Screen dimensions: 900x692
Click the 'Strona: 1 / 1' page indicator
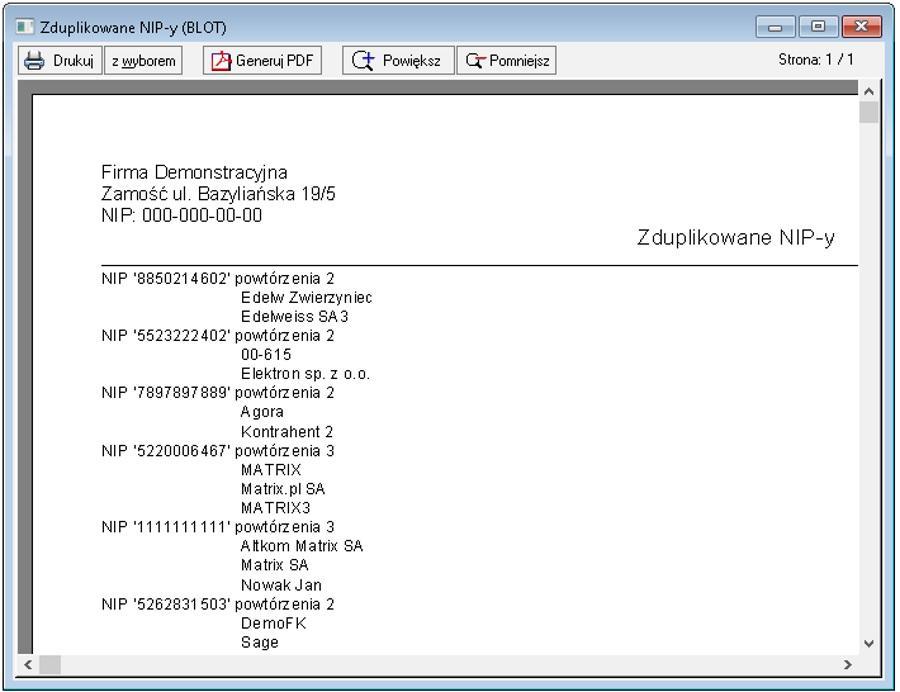click(x=816, y=59)
